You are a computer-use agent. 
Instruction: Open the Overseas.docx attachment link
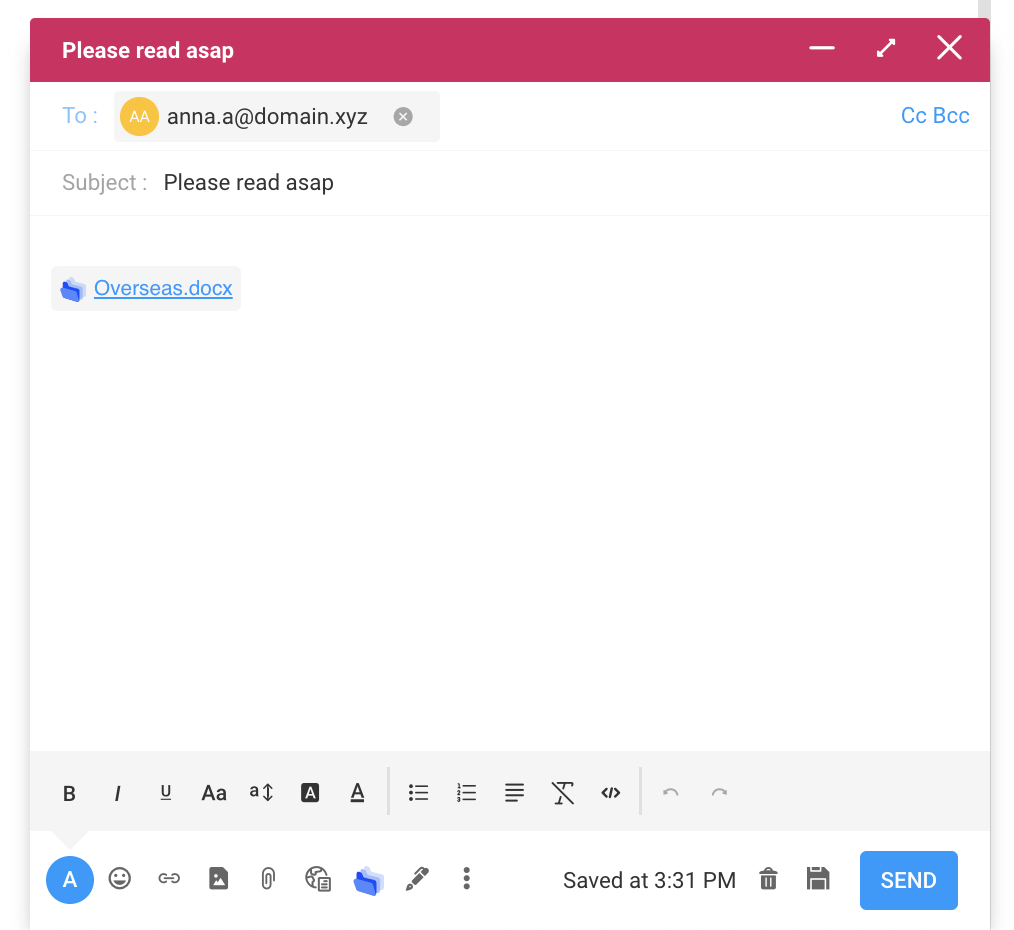coord(163,289)
